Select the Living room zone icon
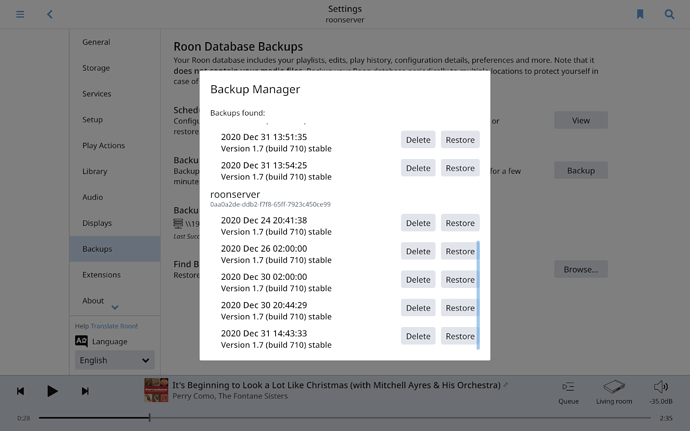Viewport: 690px width, 431px height. coord(614,387)
